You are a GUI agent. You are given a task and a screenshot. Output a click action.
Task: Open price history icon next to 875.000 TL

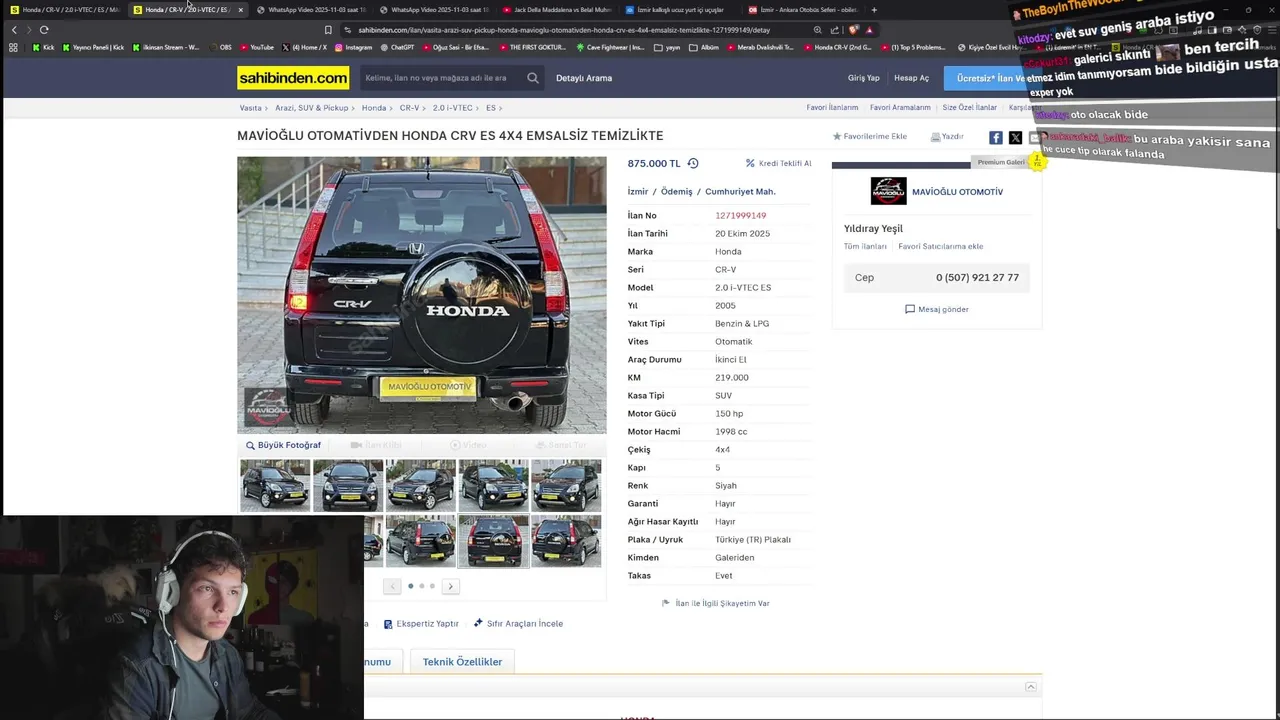tap(693, 163)
